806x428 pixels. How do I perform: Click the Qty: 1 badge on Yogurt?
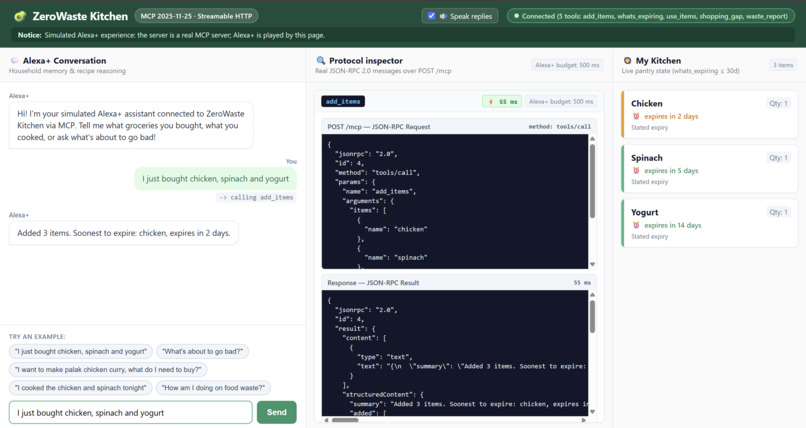point(778,212)
